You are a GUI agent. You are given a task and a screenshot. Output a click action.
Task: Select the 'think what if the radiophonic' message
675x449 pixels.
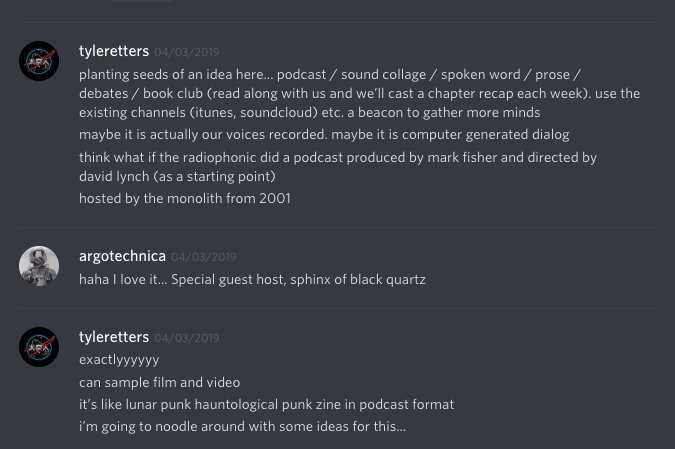tap(338, 167)
